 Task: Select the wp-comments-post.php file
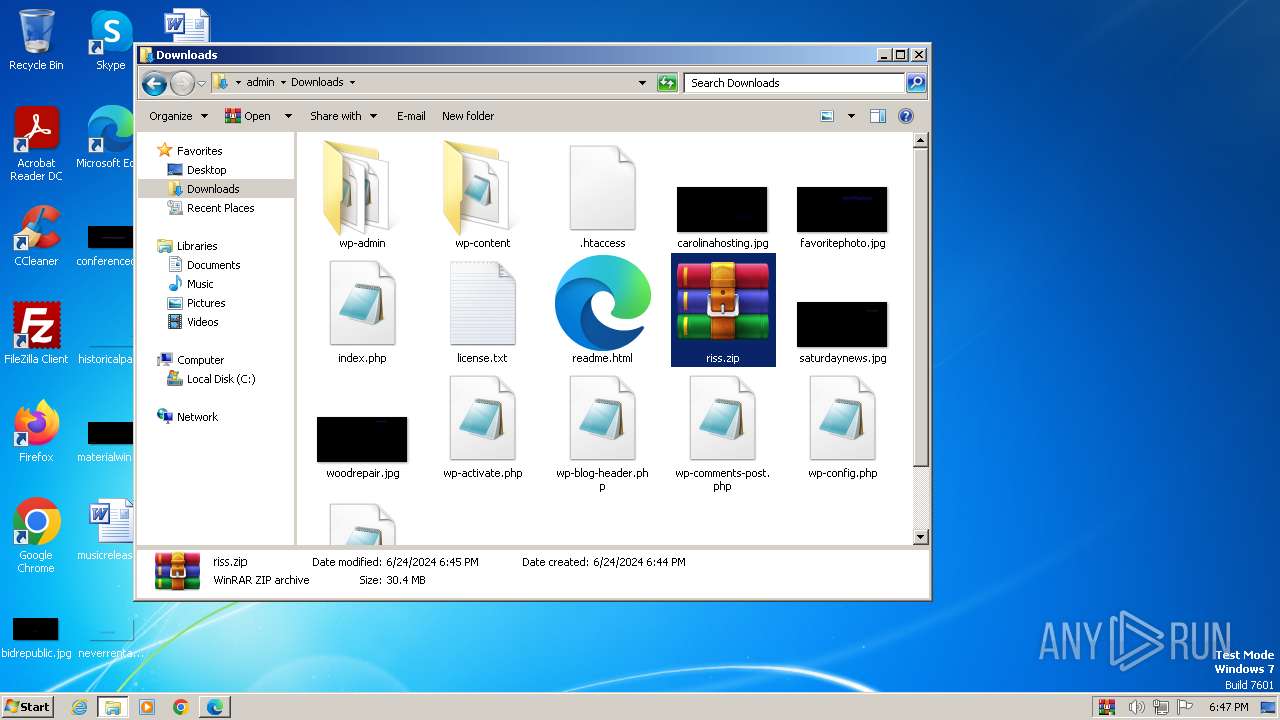(722, 434)
